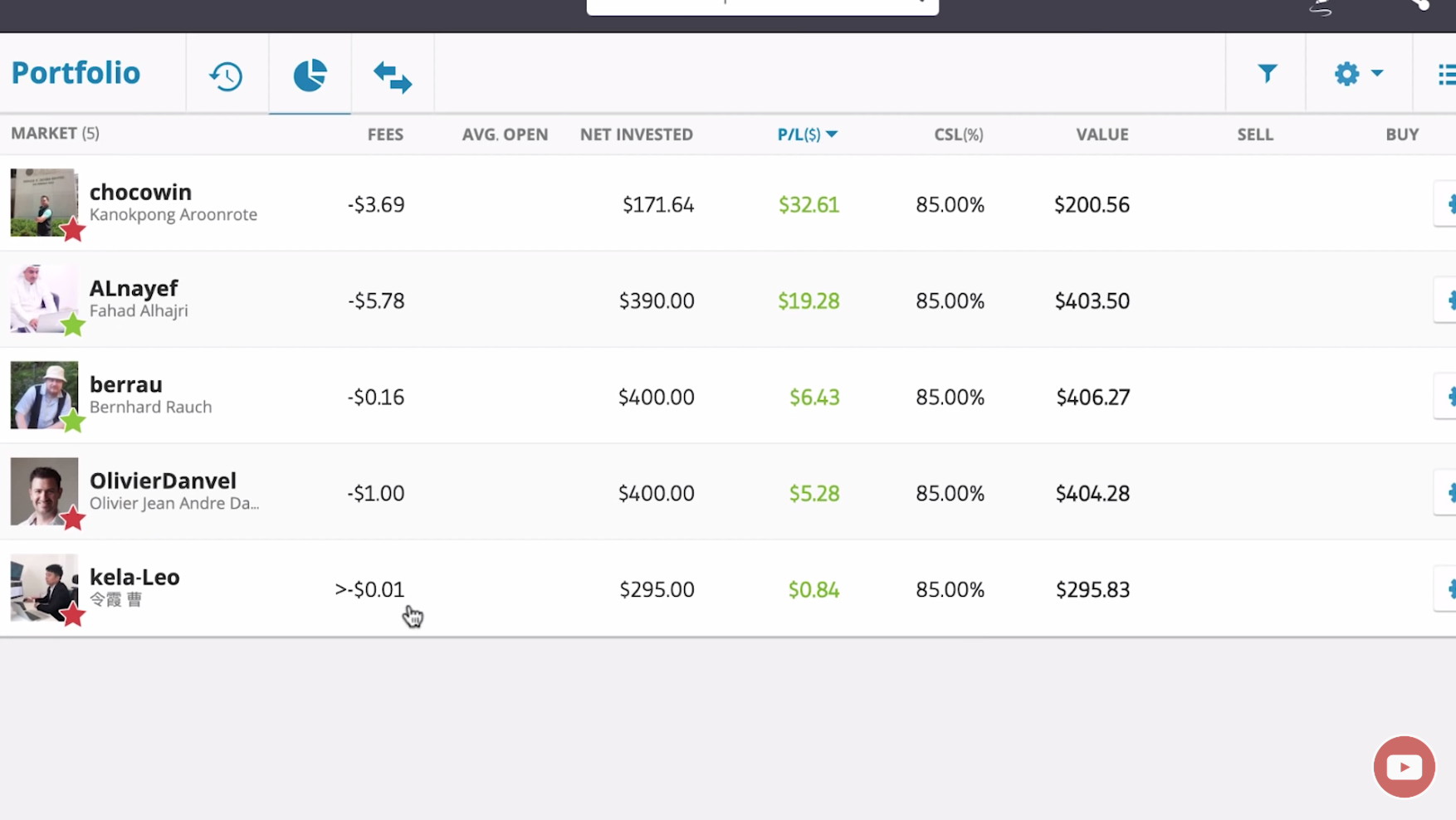Sort by the VALUE column header
This screenshot has height=820, width=1456.
pos(1102,134)
